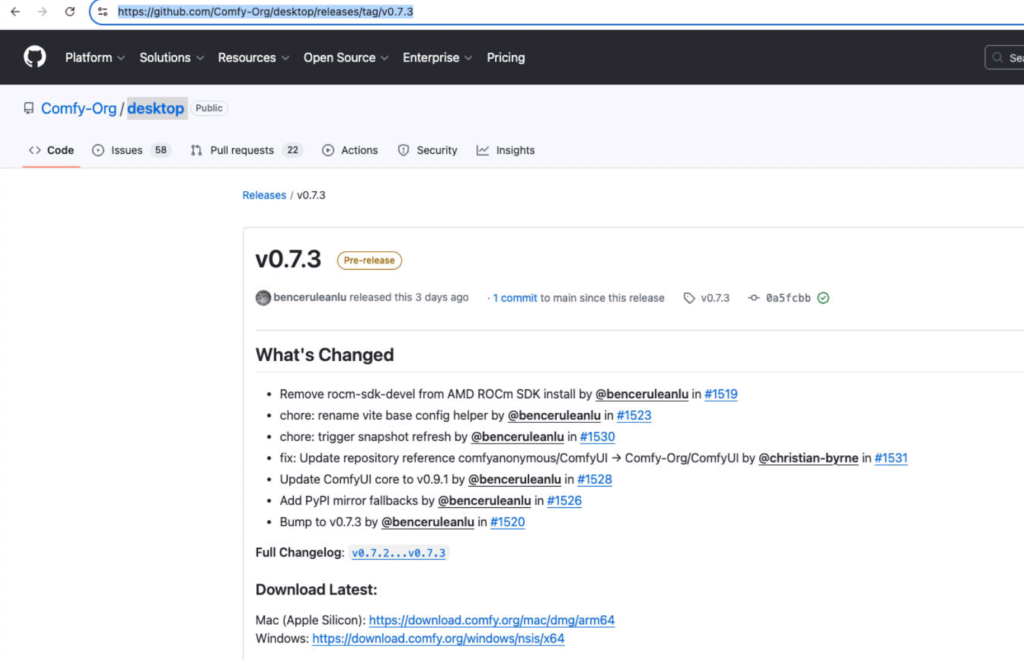Expand the Open Source dropdown
Screen dimensions: 1024x660
[346, 58]
